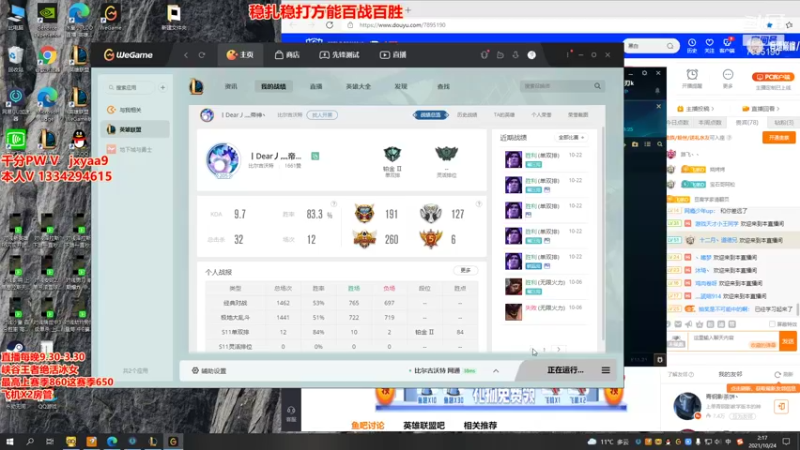
Task: Select 英雄联盟 in the WeGame sidebar
Action: point(135,130)
